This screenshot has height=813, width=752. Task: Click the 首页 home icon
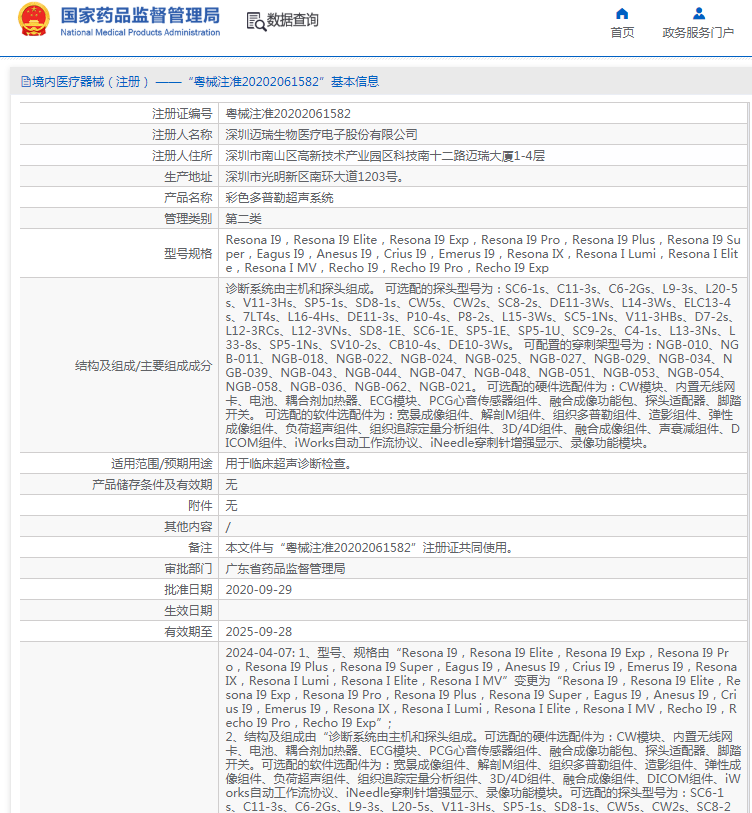(x=622, y=13)
